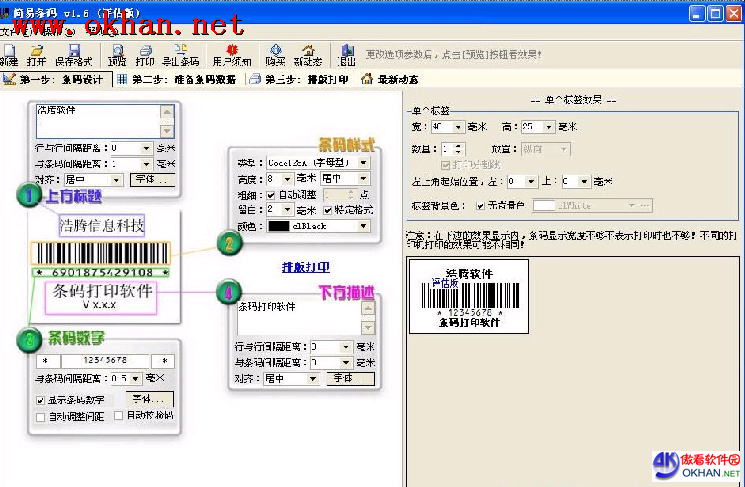Image resolution: width=745 pixels, height=487 pixels.
Task: Open the 上 start position dropdown
Action: [x=584, y=181]
